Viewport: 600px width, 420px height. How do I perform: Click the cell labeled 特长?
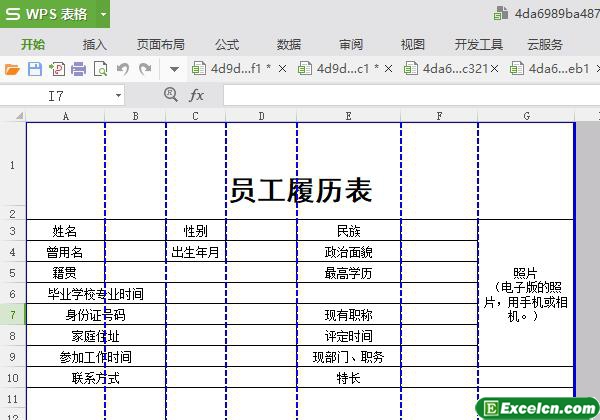(349, 378)
